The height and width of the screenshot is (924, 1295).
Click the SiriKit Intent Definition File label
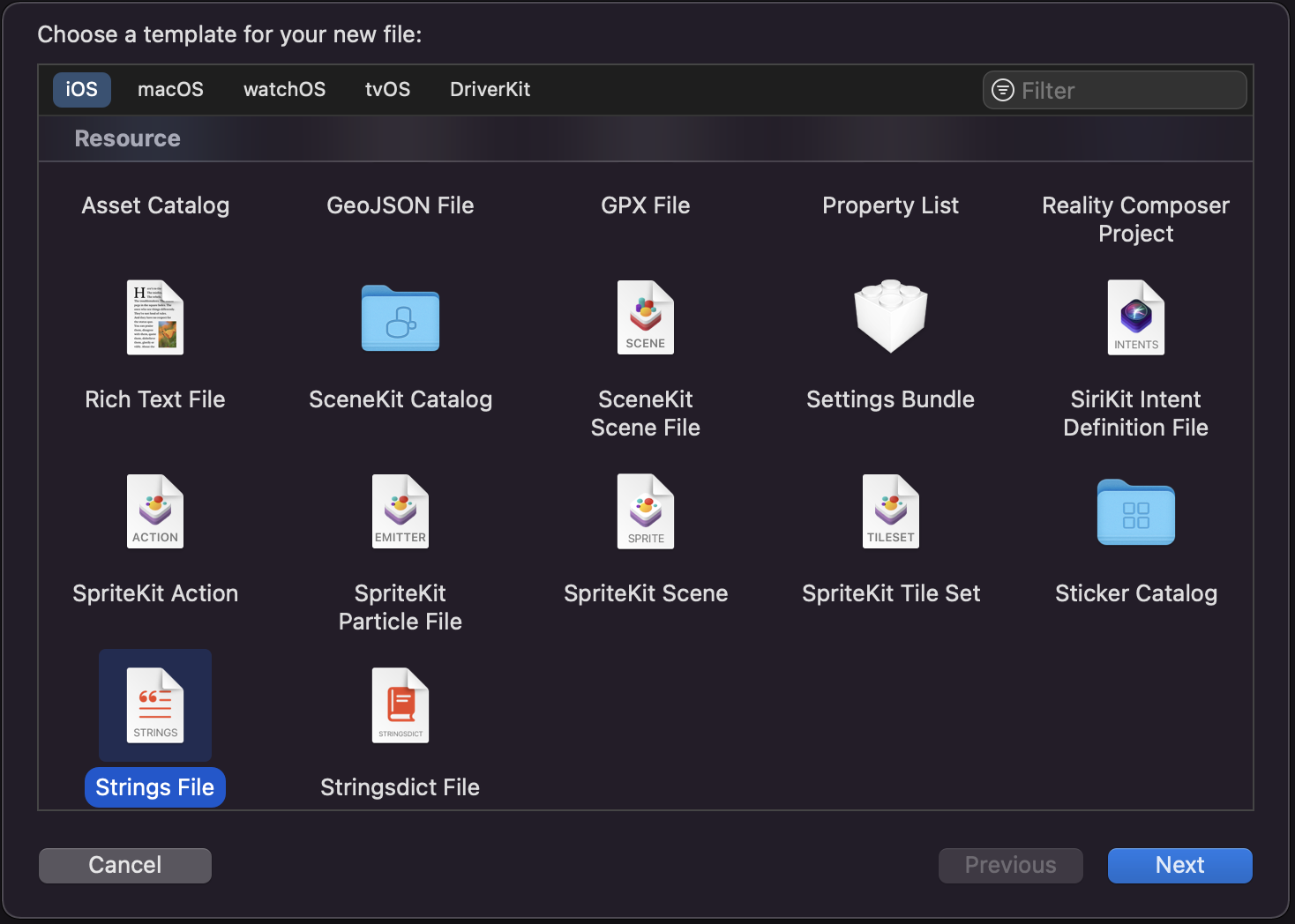1136,414
